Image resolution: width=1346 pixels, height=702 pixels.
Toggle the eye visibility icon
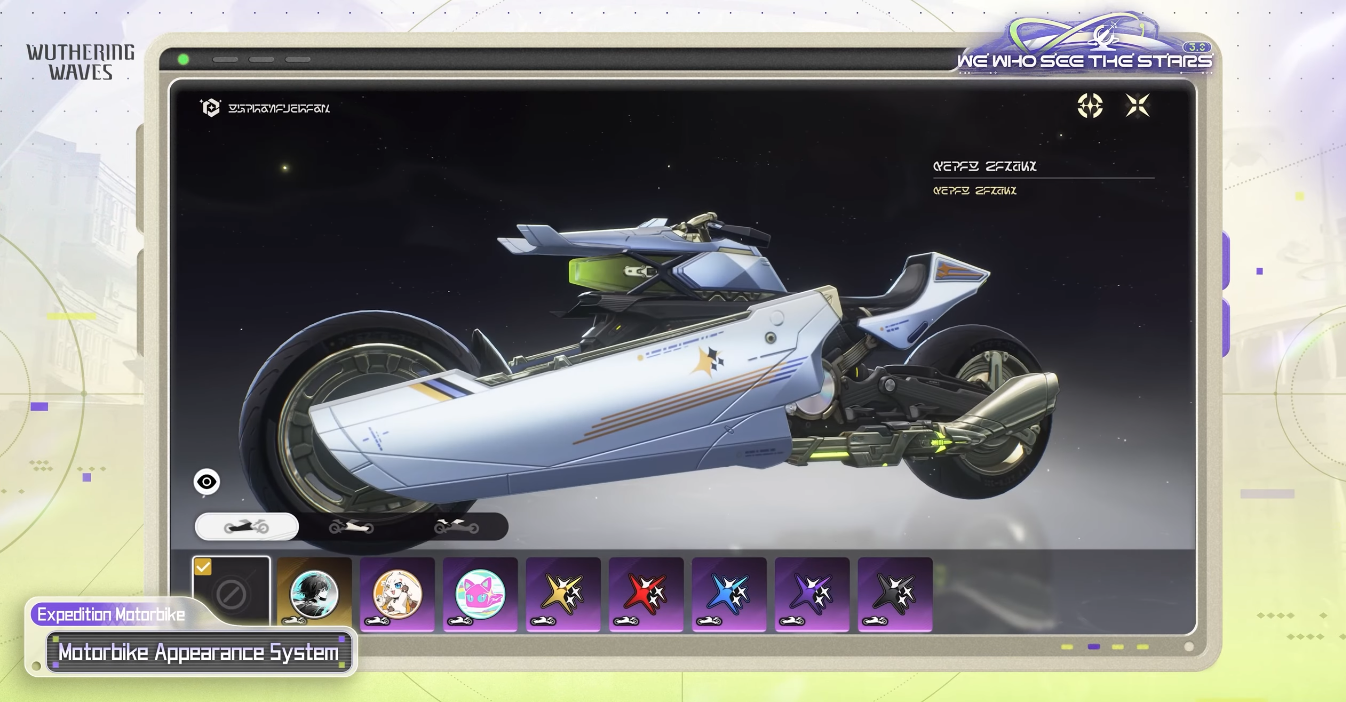point(207,482)
